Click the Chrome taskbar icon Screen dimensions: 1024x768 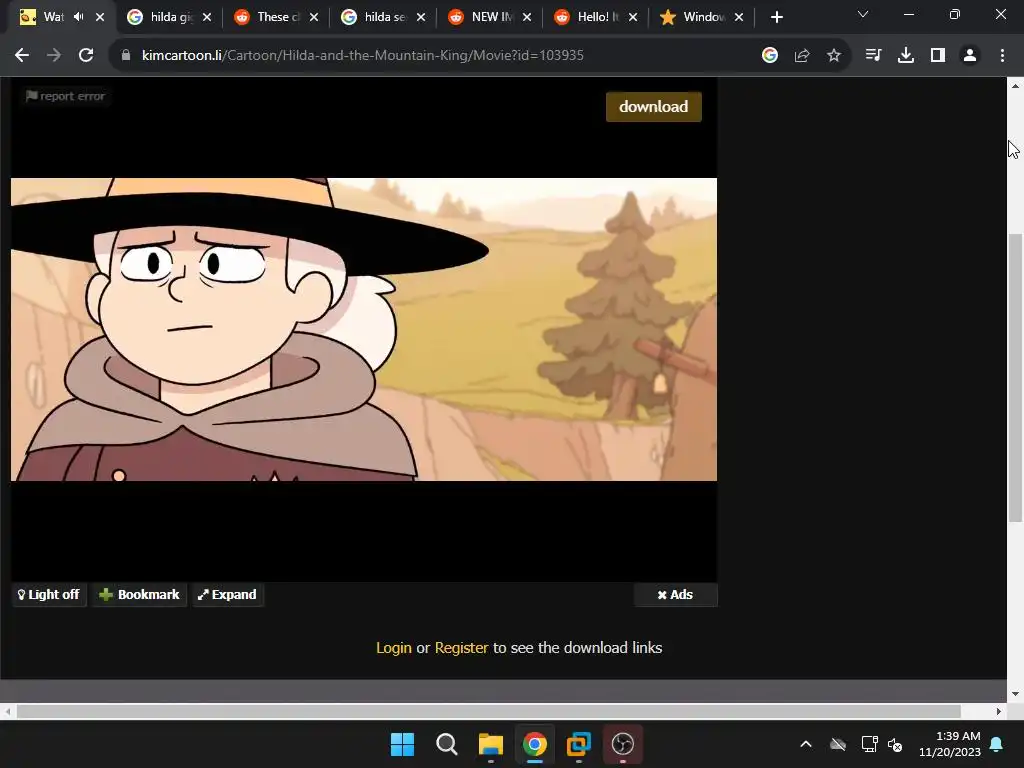click(x=535, y=744)
